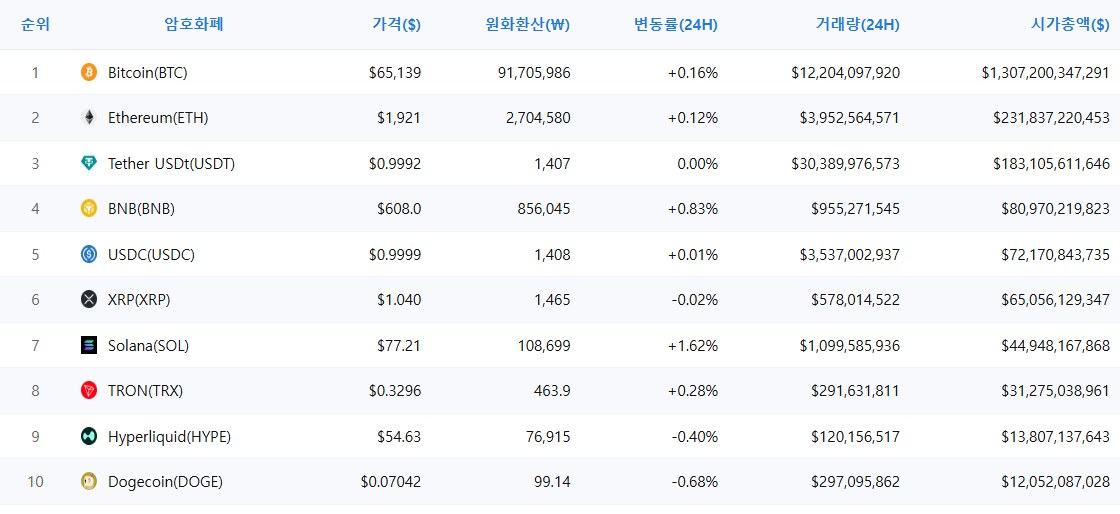This screenshot has height=514, width=1120.
Task: Click the TRON coin icon
Action: (89, 390)
